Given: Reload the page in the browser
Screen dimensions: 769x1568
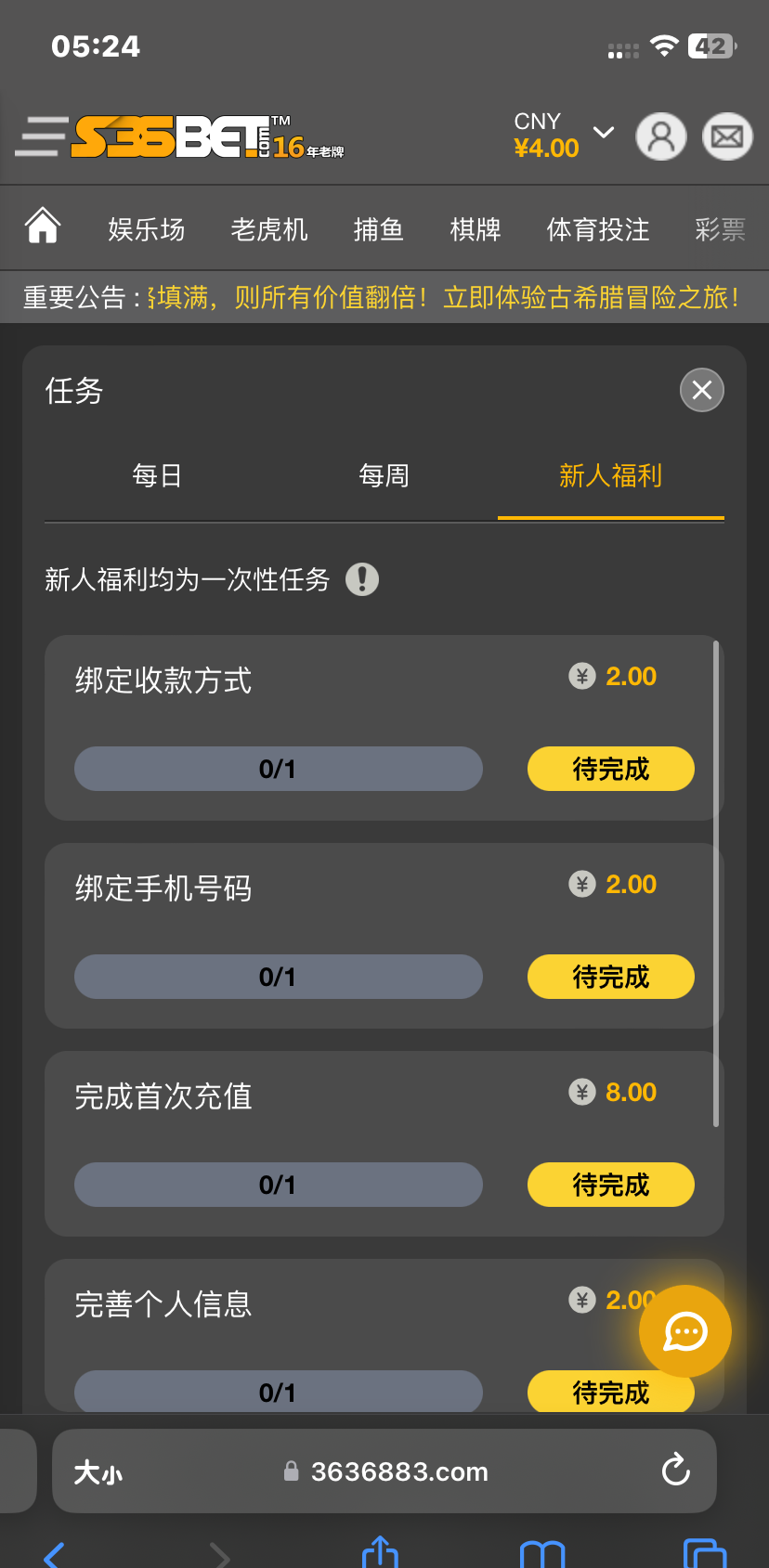Looking at the screenshot, I should tap(675, 1471).
